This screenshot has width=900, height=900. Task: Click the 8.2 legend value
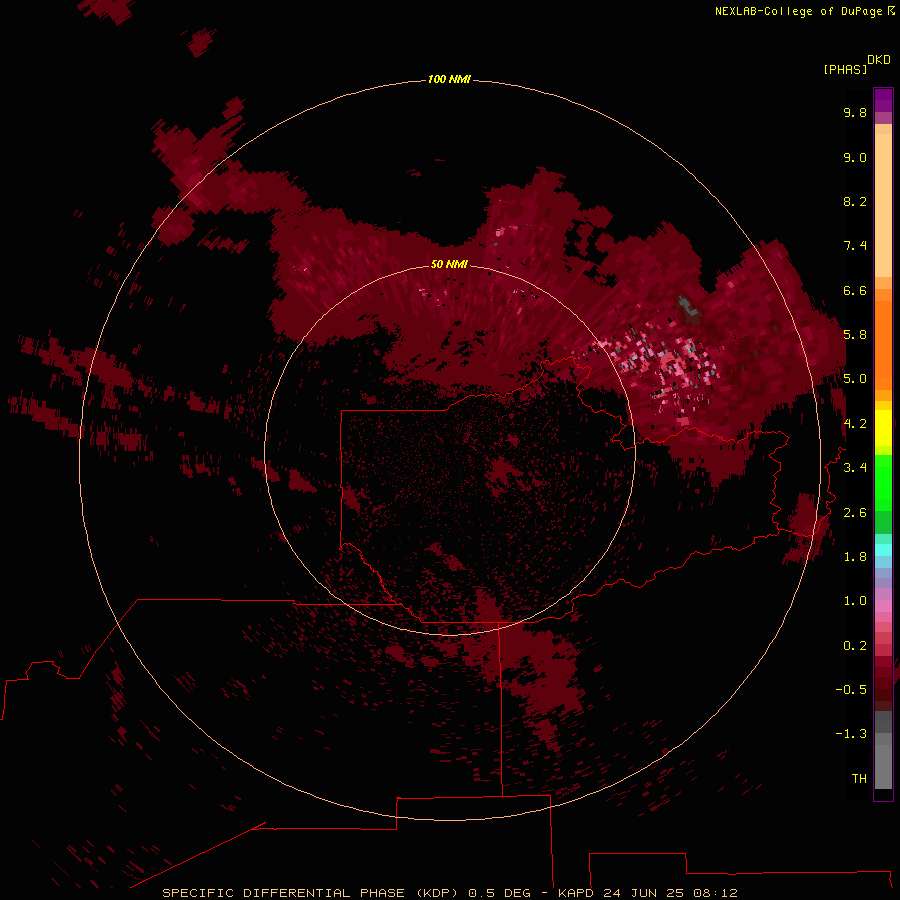[855, 201]
